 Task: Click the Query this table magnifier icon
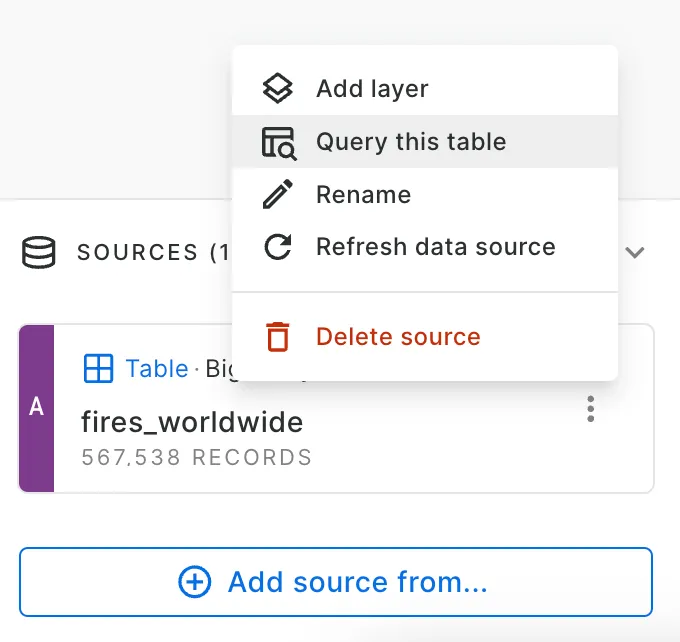click(278, 142)
